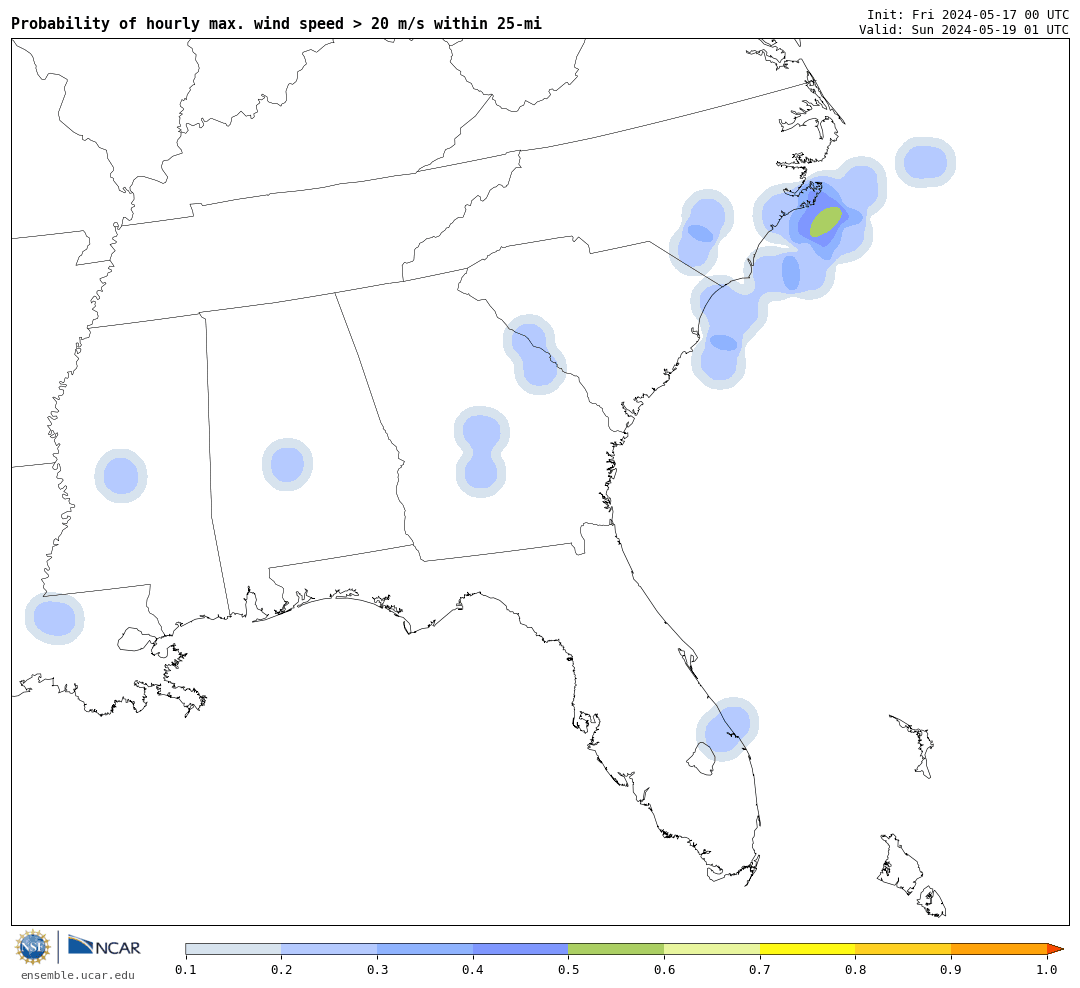1080x988 pixels.
Task: Click the amber 0.8-0.9 colorbar segment
Action: 904,949
